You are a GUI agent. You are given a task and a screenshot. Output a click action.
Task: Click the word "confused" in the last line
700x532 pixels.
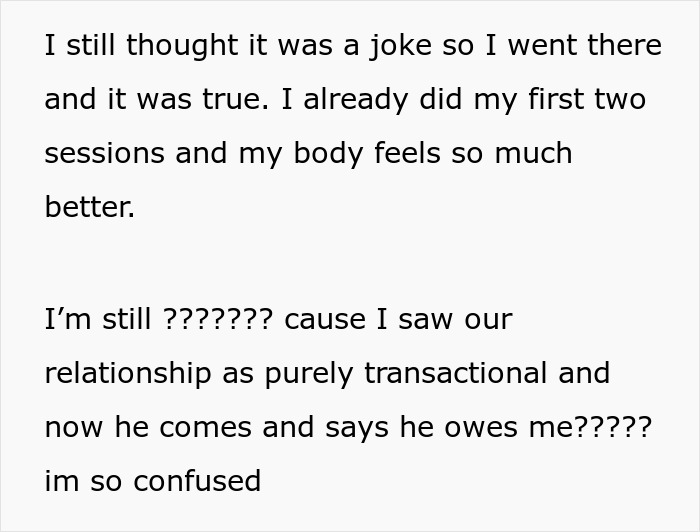[197, 482]
